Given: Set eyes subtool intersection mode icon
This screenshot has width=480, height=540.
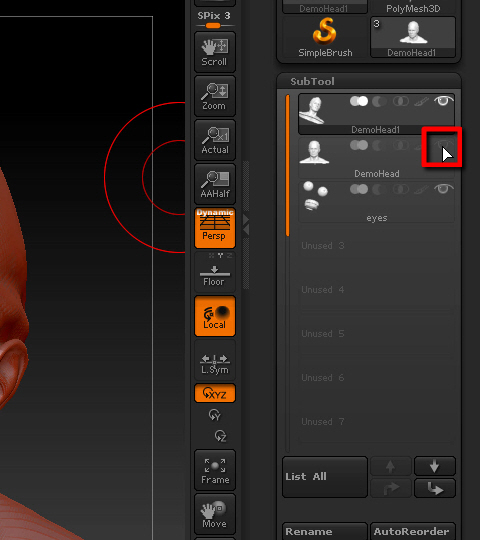Looking at the screenshot, I should click(x=401, y=189).
